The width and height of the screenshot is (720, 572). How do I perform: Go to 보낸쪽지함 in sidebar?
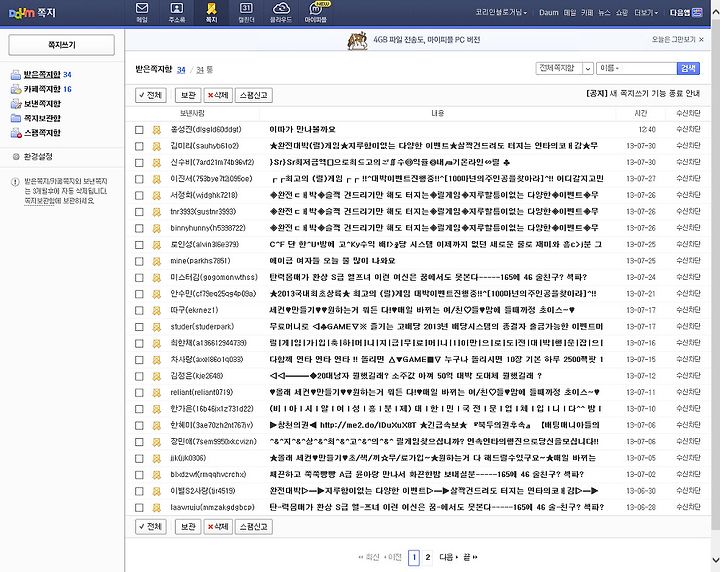(42, 104)
